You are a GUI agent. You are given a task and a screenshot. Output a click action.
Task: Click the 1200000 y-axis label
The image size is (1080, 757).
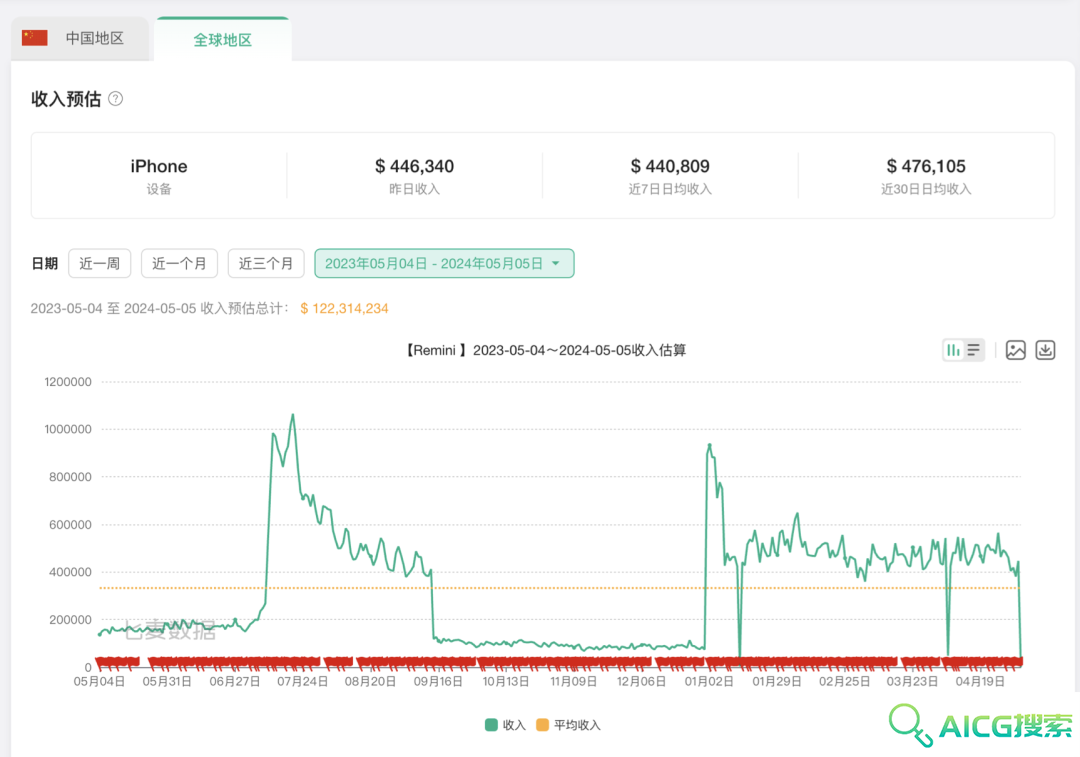(68, 382)
